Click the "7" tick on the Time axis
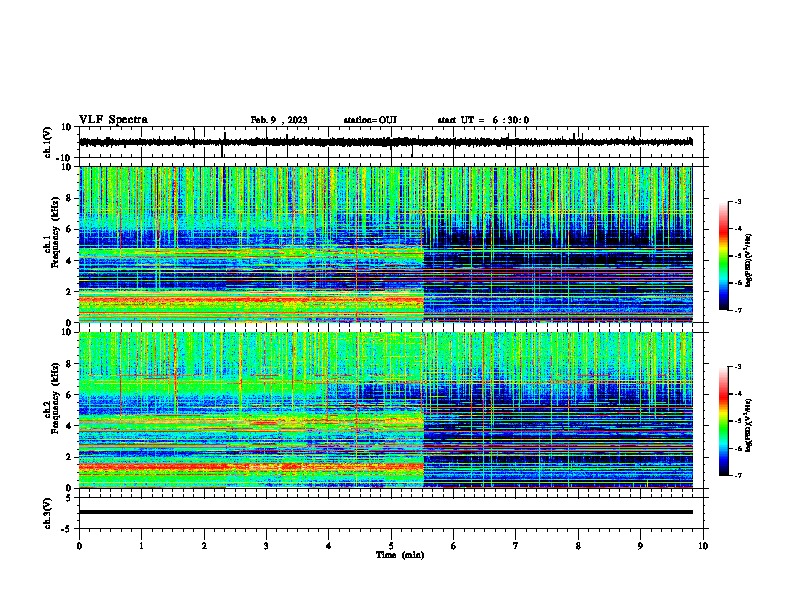792x612 pixels. point(516,546)
